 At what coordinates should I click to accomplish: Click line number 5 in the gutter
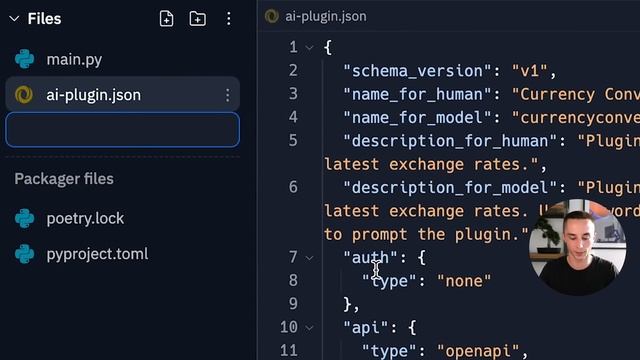(x=293, y=141)
